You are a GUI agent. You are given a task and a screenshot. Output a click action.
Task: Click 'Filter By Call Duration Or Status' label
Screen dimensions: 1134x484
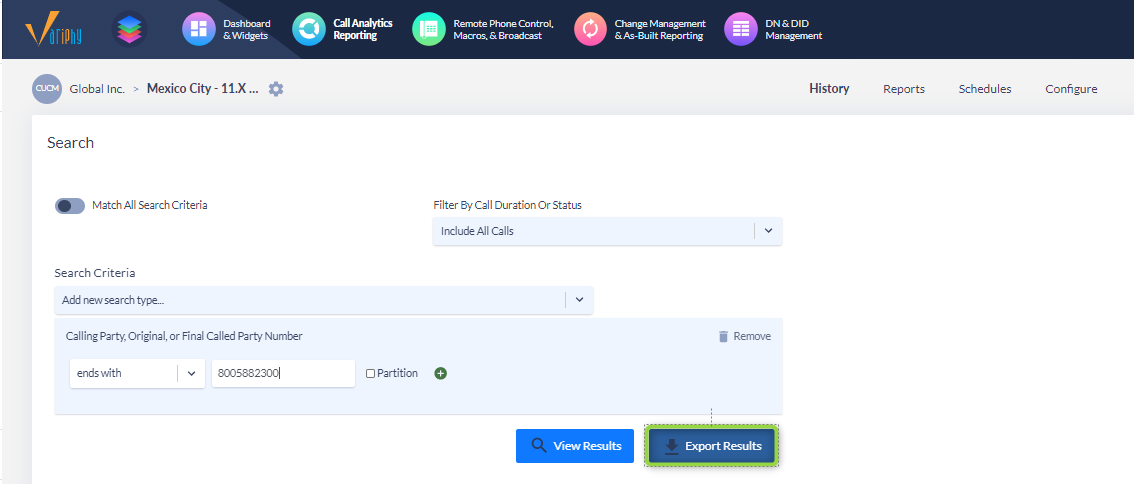507,205
